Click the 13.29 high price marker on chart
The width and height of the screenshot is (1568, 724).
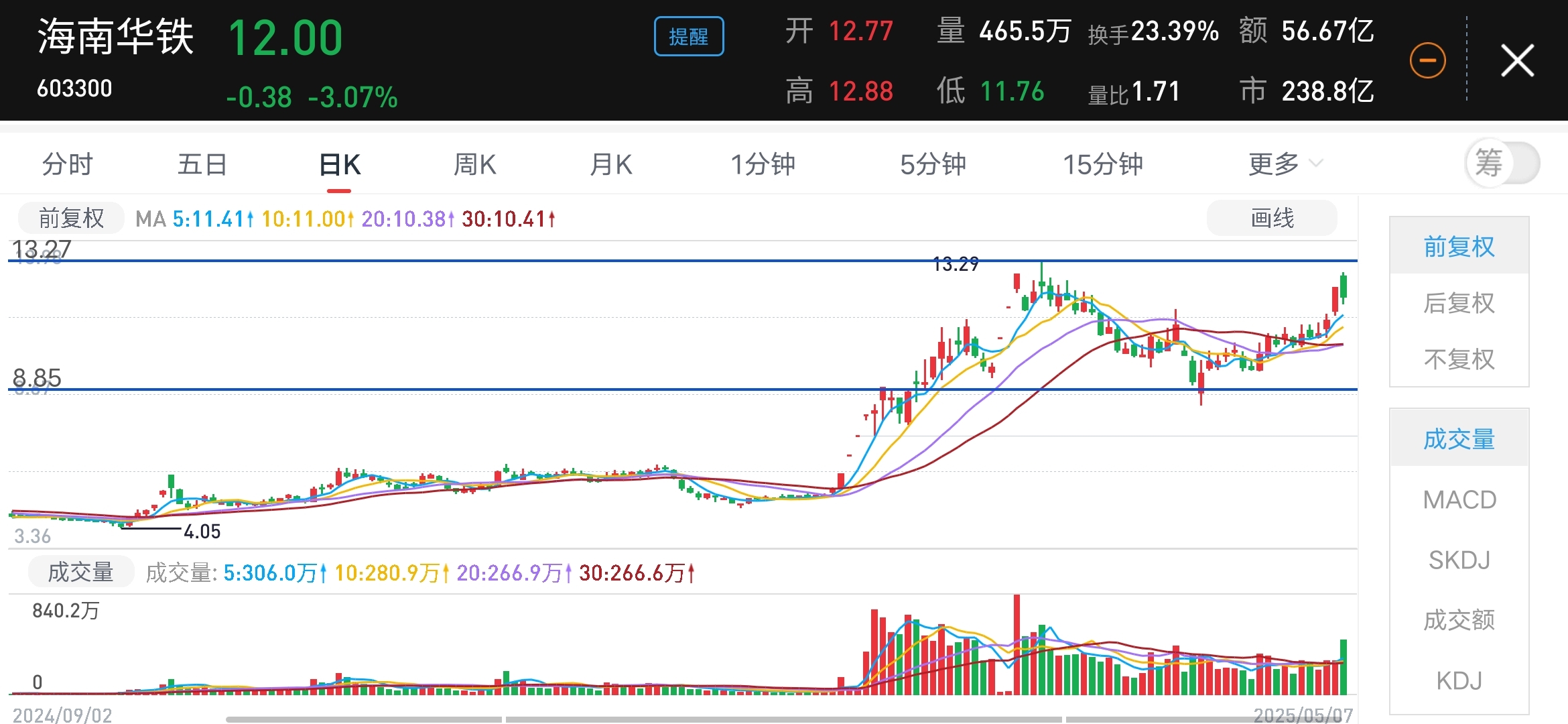point(956,264)
